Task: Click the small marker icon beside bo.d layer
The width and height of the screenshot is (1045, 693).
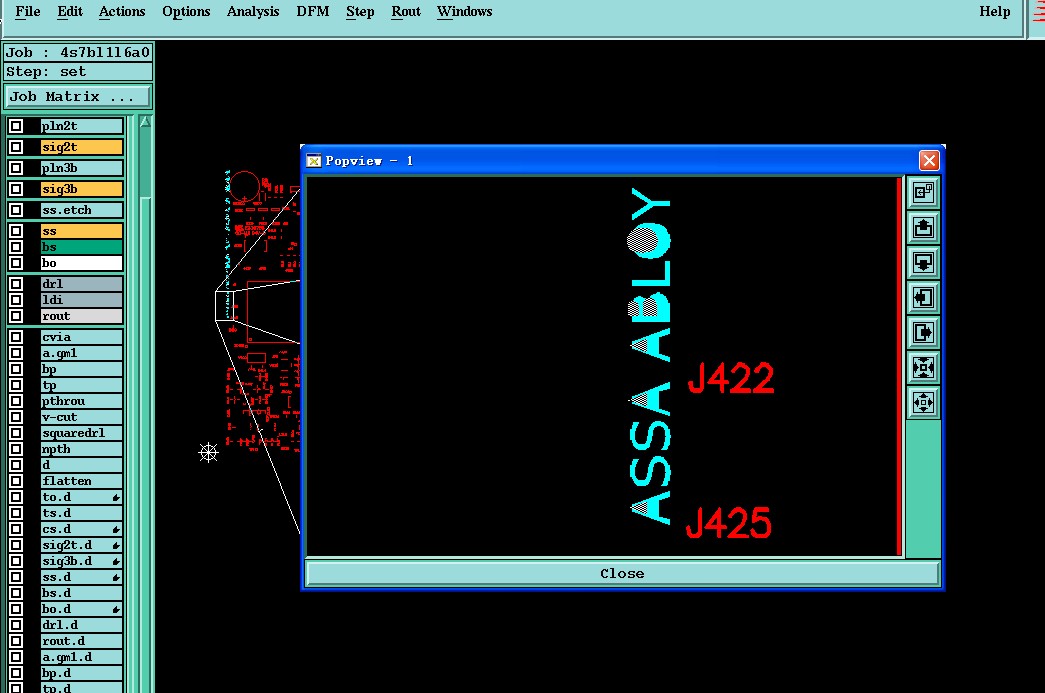Action: [x=116, y=609]
